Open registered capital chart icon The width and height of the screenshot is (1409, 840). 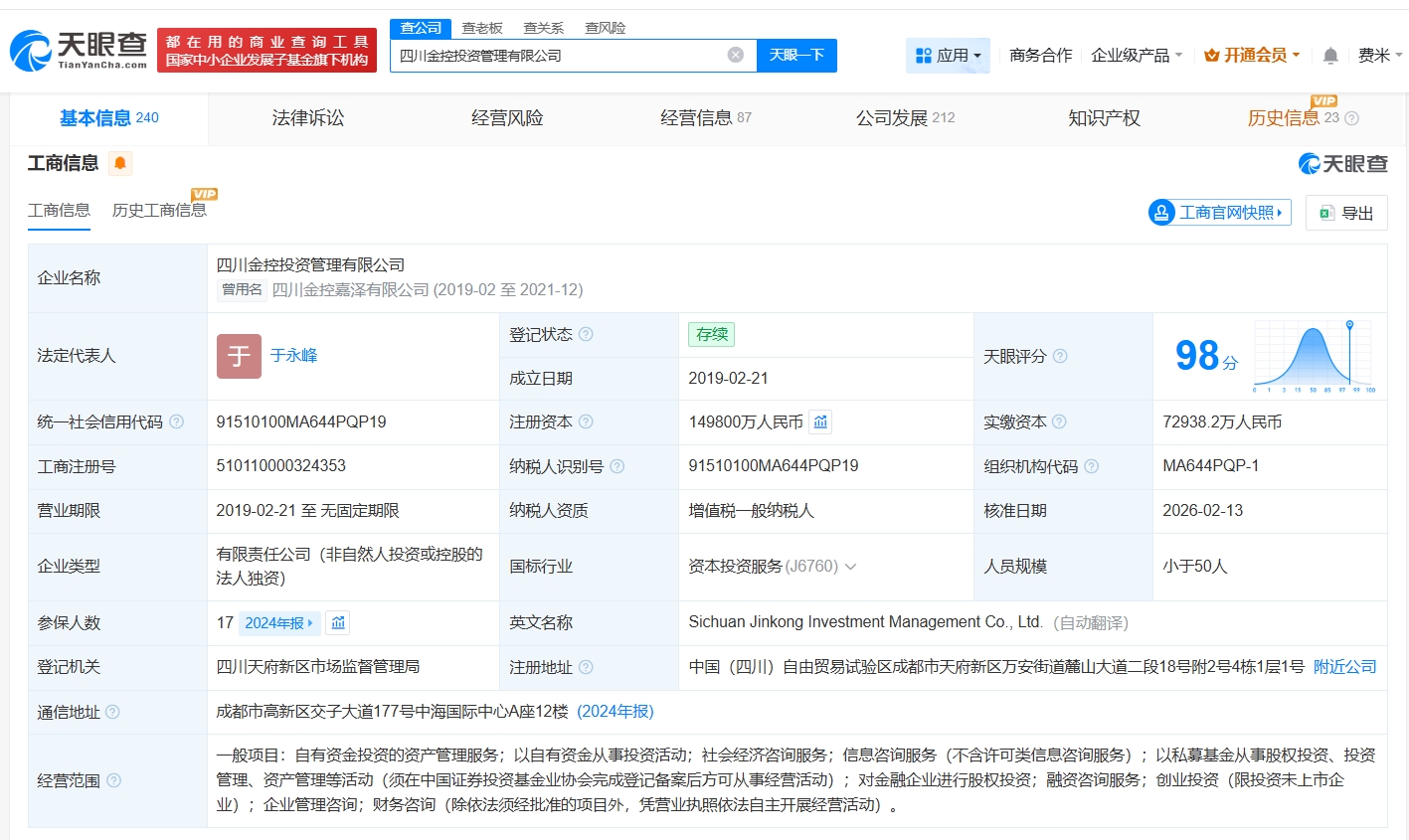(820, 422)
